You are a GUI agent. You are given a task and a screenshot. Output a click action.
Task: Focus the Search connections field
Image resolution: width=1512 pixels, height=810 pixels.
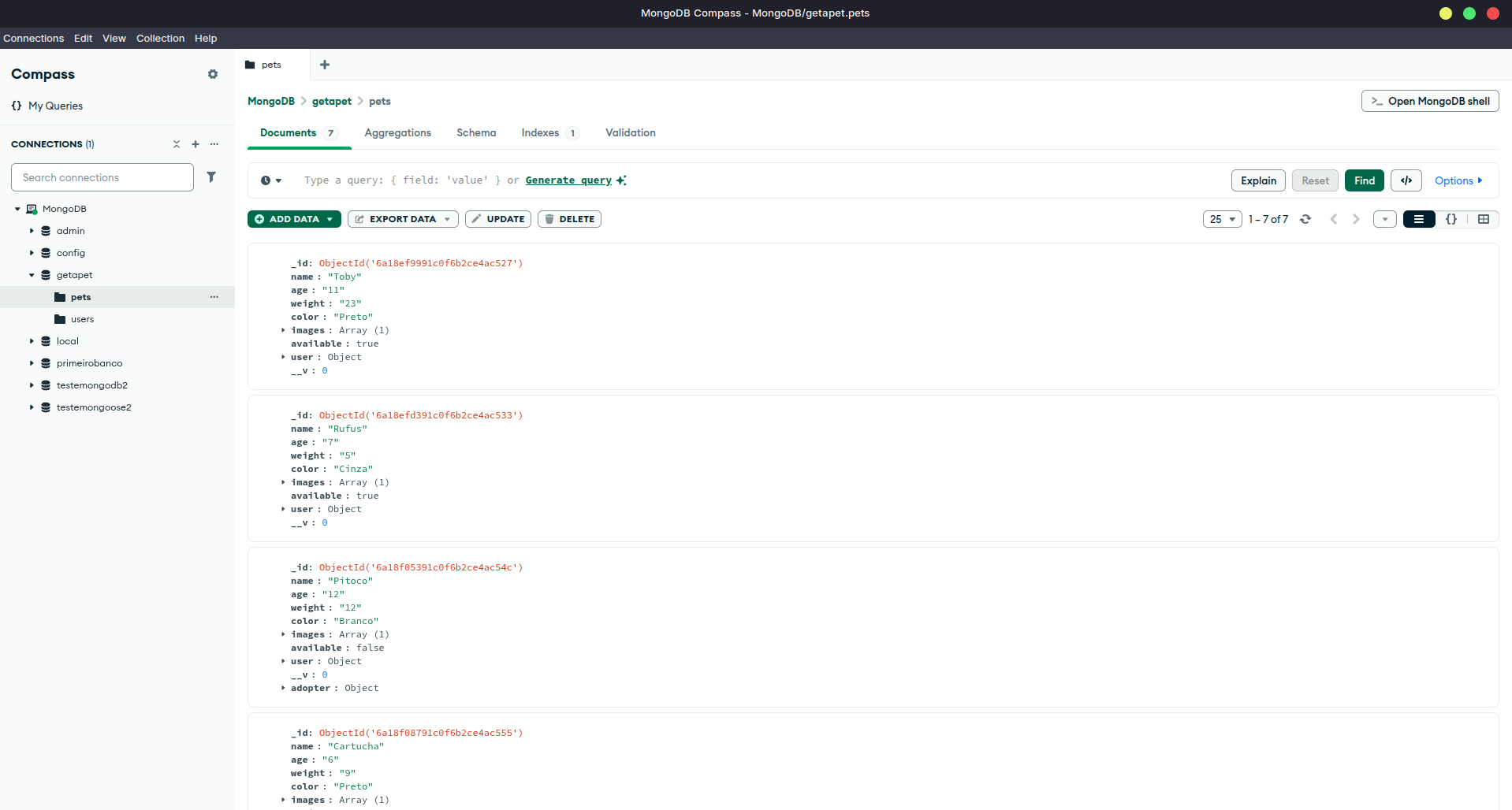[102, 177]
